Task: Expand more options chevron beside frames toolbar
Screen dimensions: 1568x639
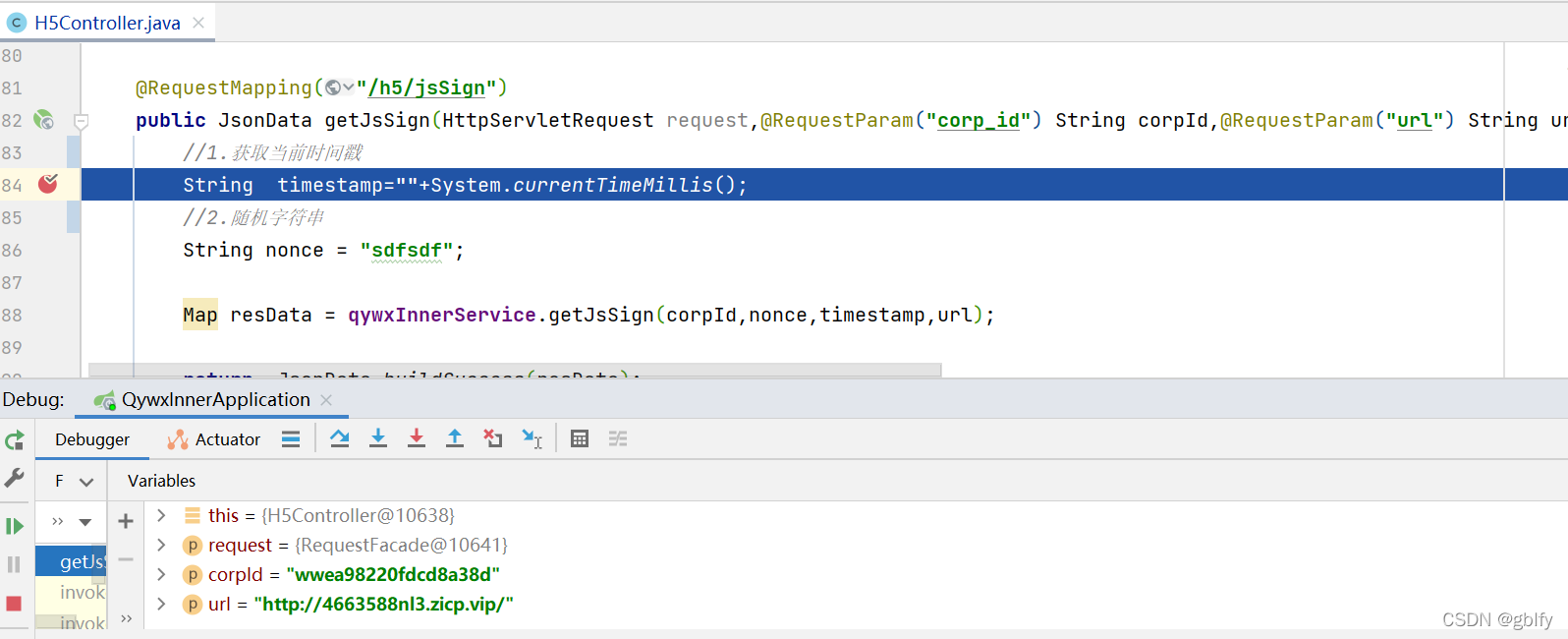Action: [57, 522]
